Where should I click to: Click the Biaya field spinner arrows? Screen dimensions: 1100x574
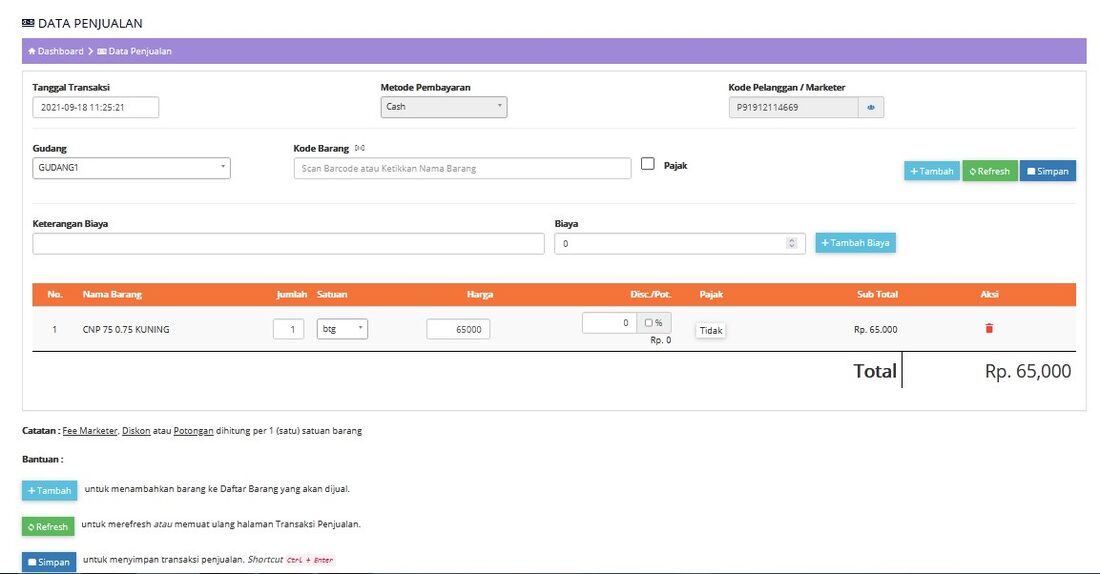coord(791,243)
